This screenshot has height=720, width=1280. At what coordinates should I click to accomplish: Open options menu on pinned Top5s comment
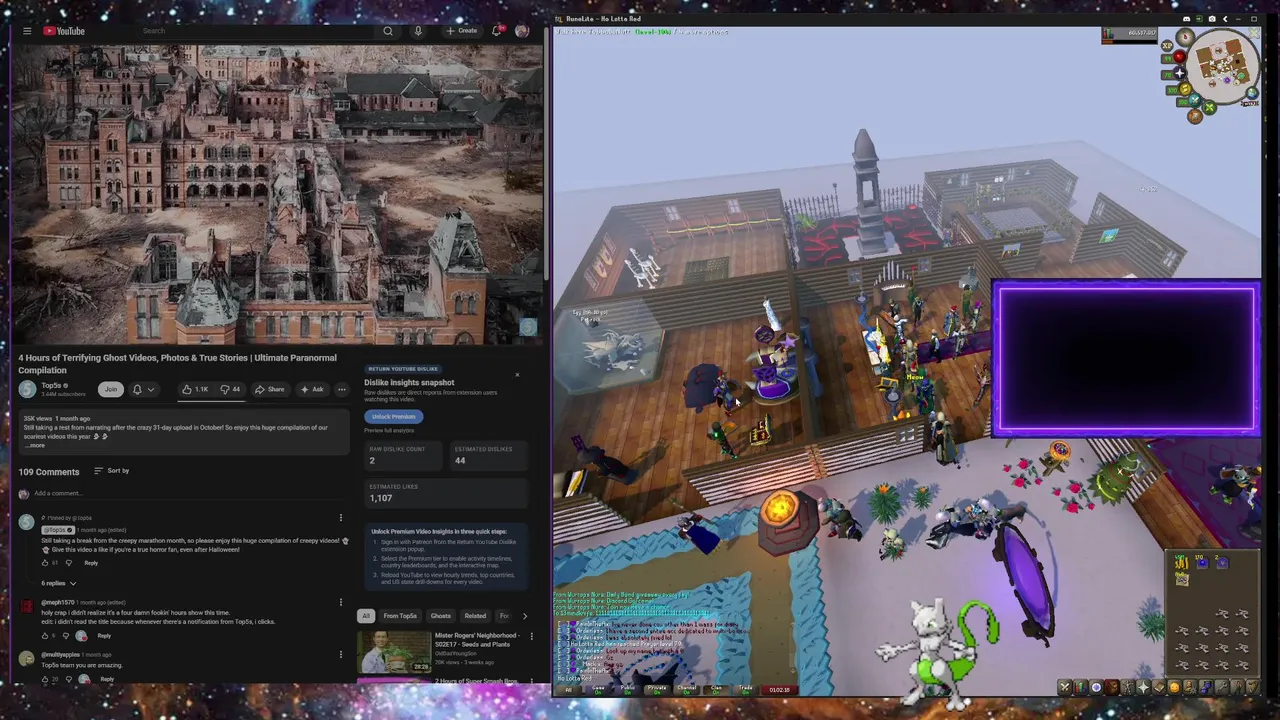[x=341, y=518]
